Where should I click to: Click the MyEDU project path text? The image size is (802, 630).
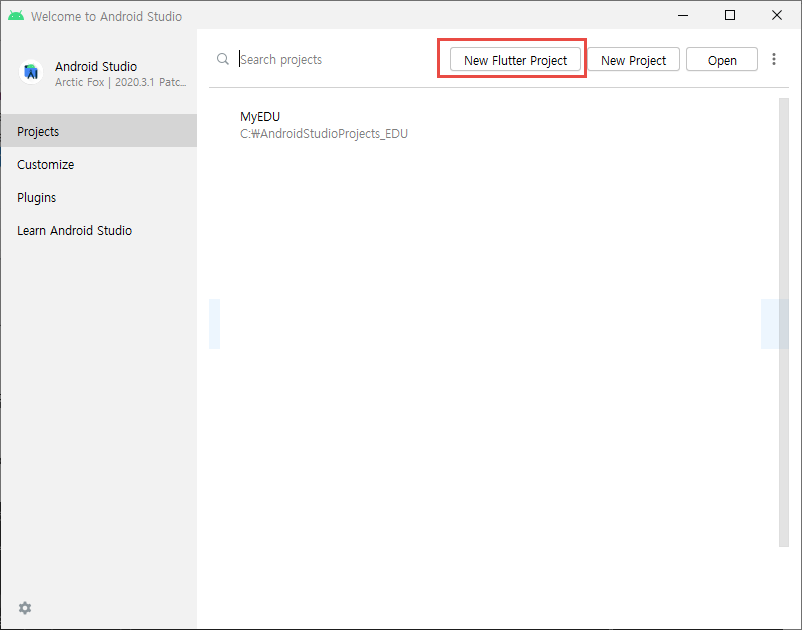324,133
